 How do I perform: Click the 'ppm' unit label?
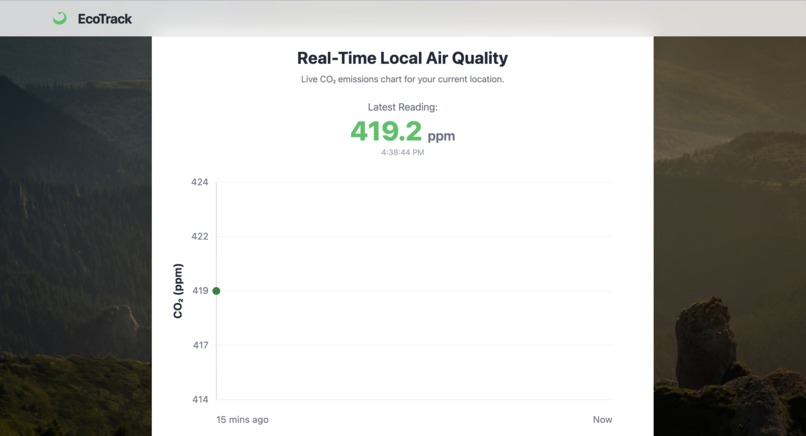pyautogui.click(x=441, y=136)
